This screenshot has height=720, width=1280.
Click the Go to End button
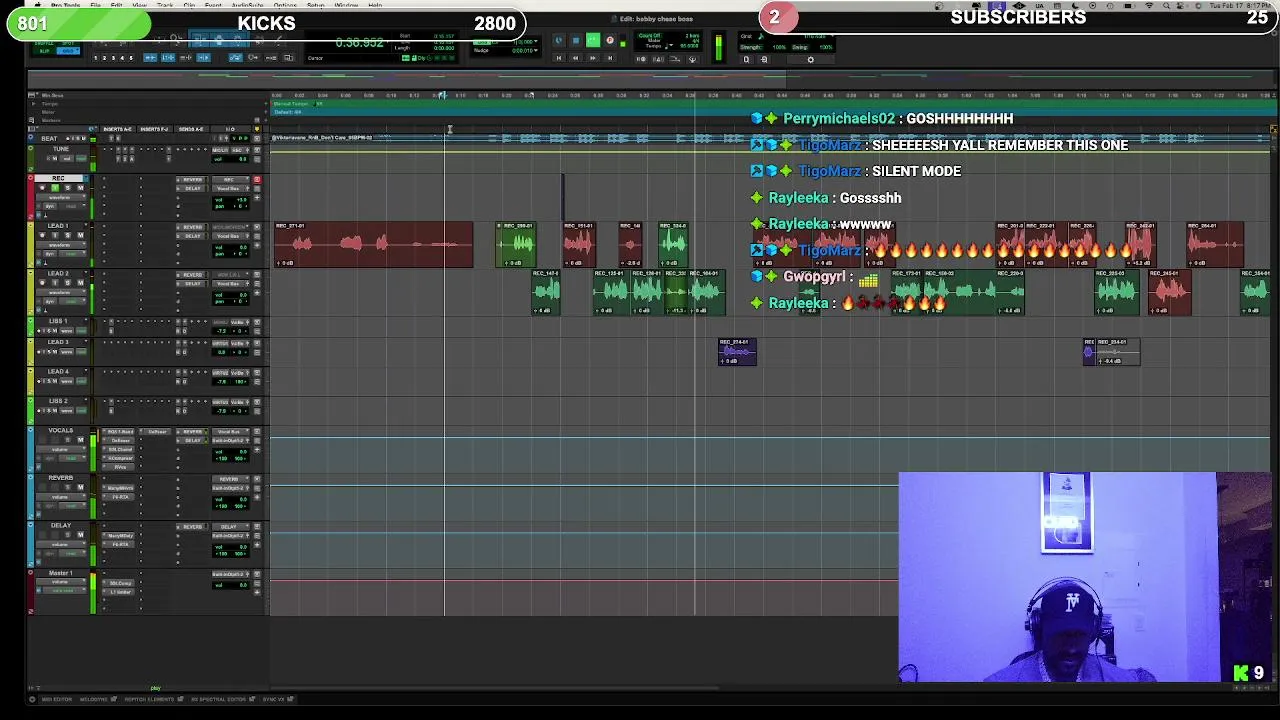610,58
